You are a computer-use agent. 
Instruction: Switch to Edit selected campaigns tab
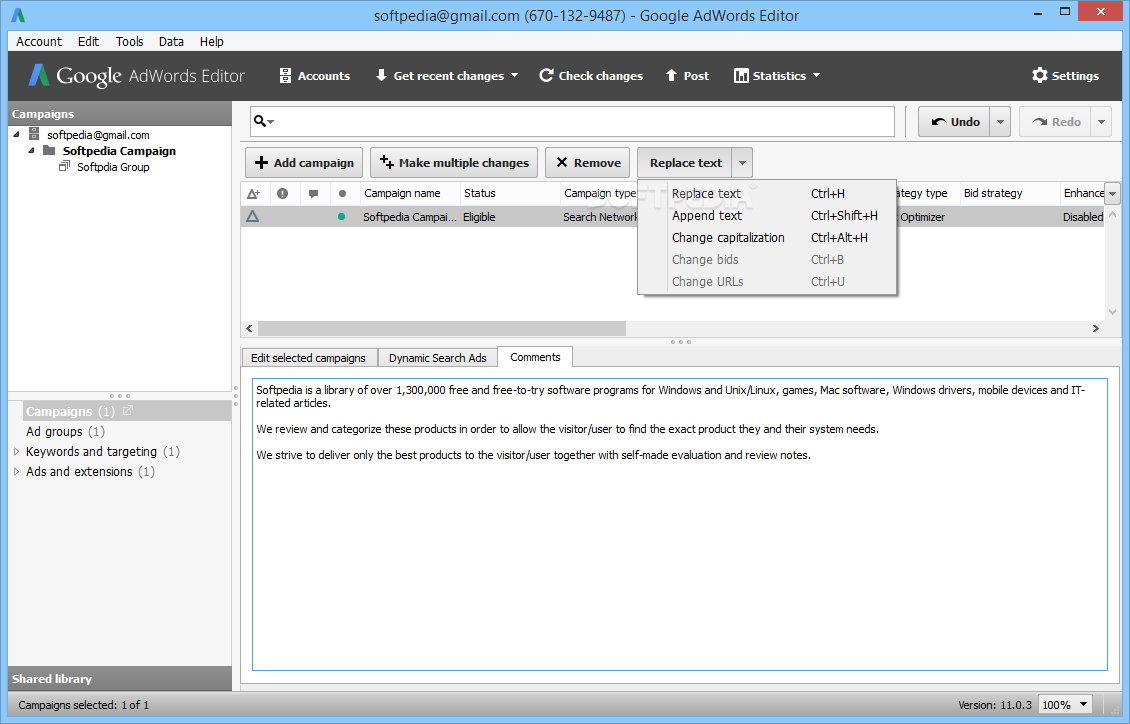[x=308, y=358]
